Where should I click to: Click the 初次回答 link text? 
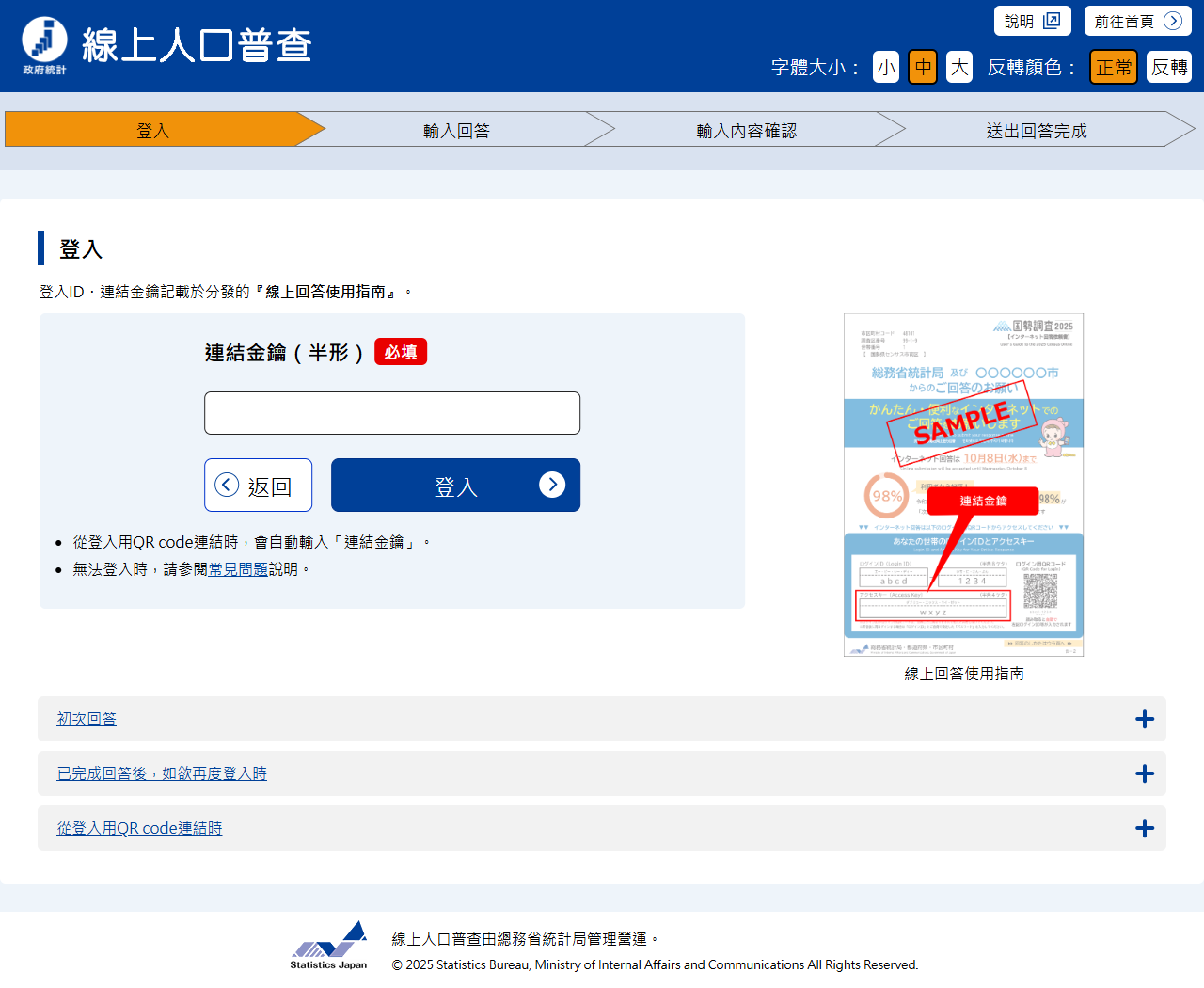coord(87,719)
